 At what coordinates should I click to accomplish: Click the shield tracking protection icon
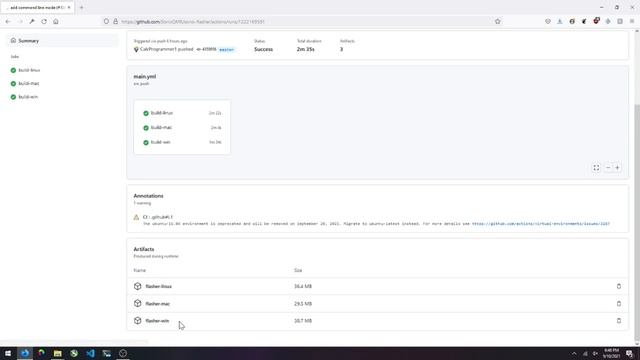[106, 21]
